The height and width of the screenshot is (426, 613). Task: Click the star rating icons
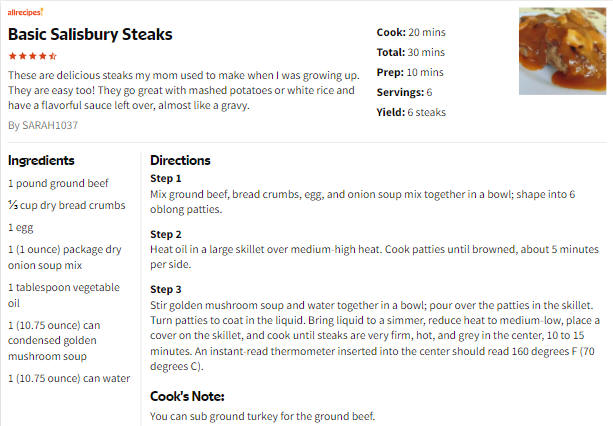point(33,56)
